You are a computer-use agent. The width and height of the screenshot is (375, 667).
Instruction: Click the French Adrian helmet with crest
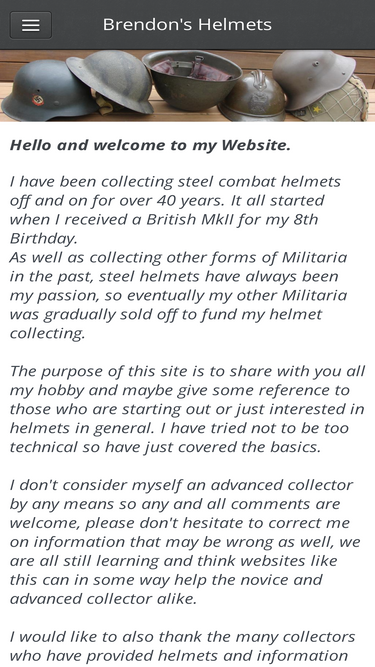point(254,97)
